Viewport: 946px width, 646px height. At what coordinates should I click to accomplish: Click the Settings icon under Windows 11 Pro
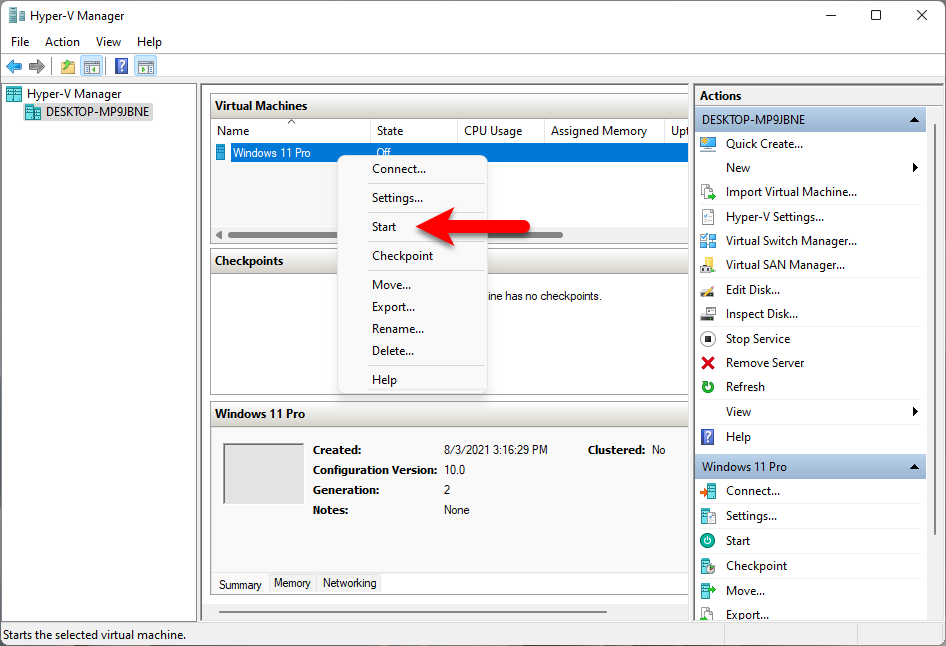click(708, 516)
